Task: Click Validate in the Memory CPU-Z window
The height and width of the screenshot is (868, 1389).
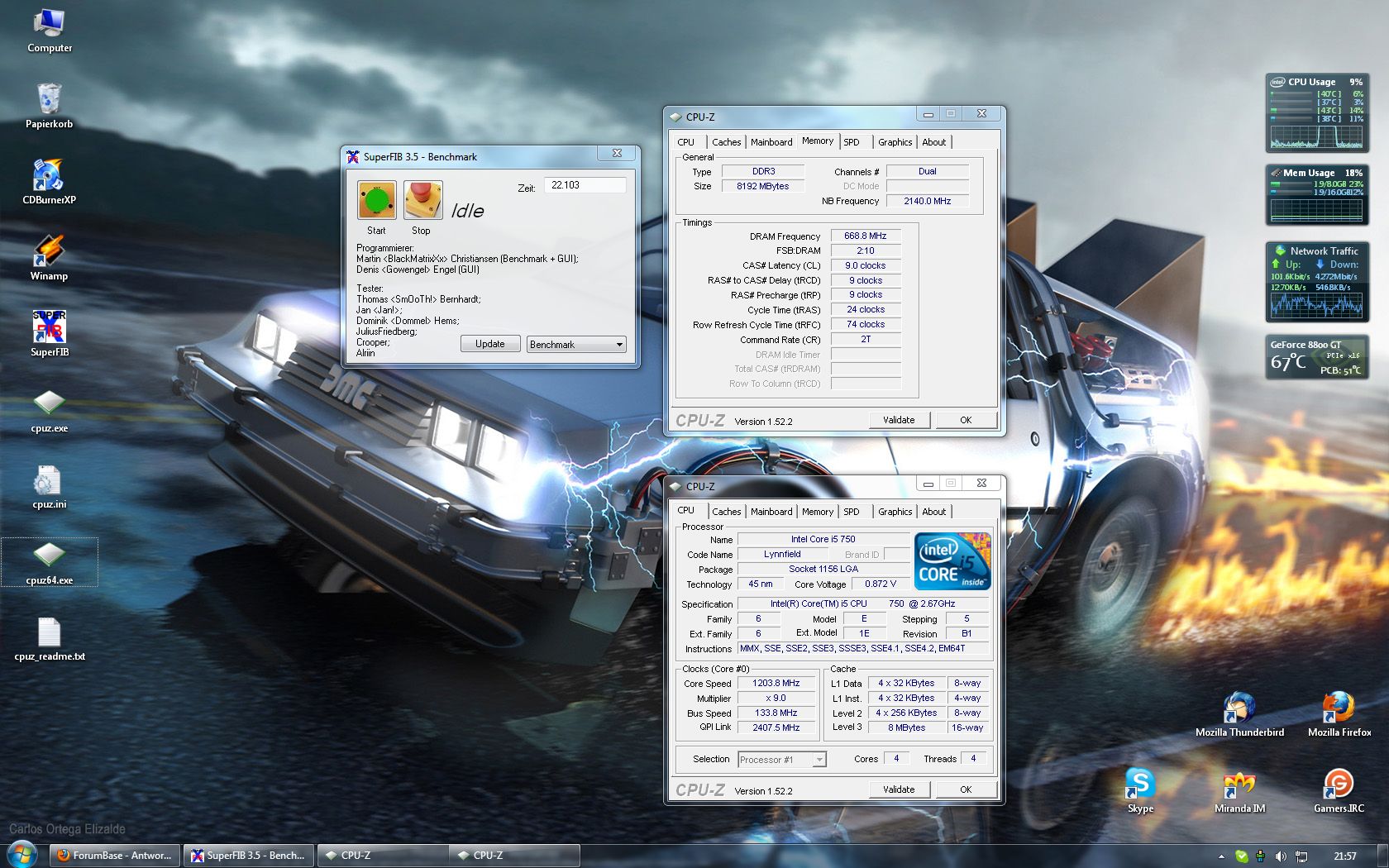Action: 899,420
